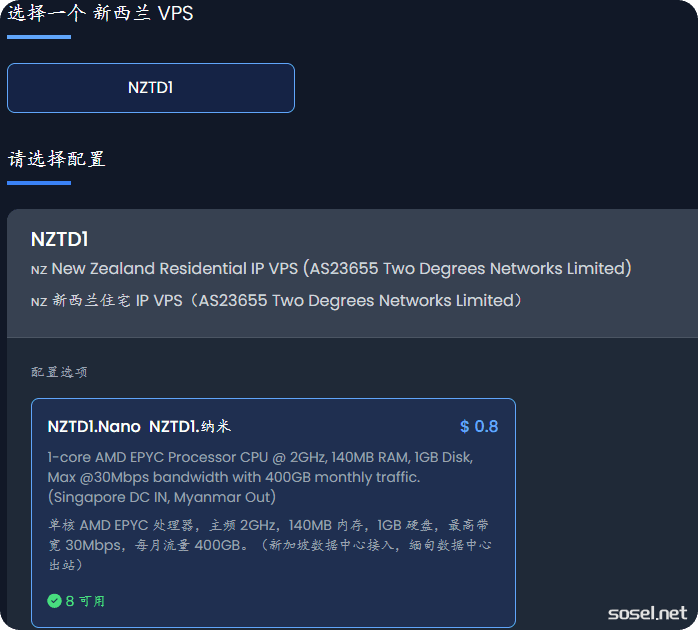Click the English 1-core AMD EPYC spec text
Viewport: 698px width, 630px height.
click(260, 476)
